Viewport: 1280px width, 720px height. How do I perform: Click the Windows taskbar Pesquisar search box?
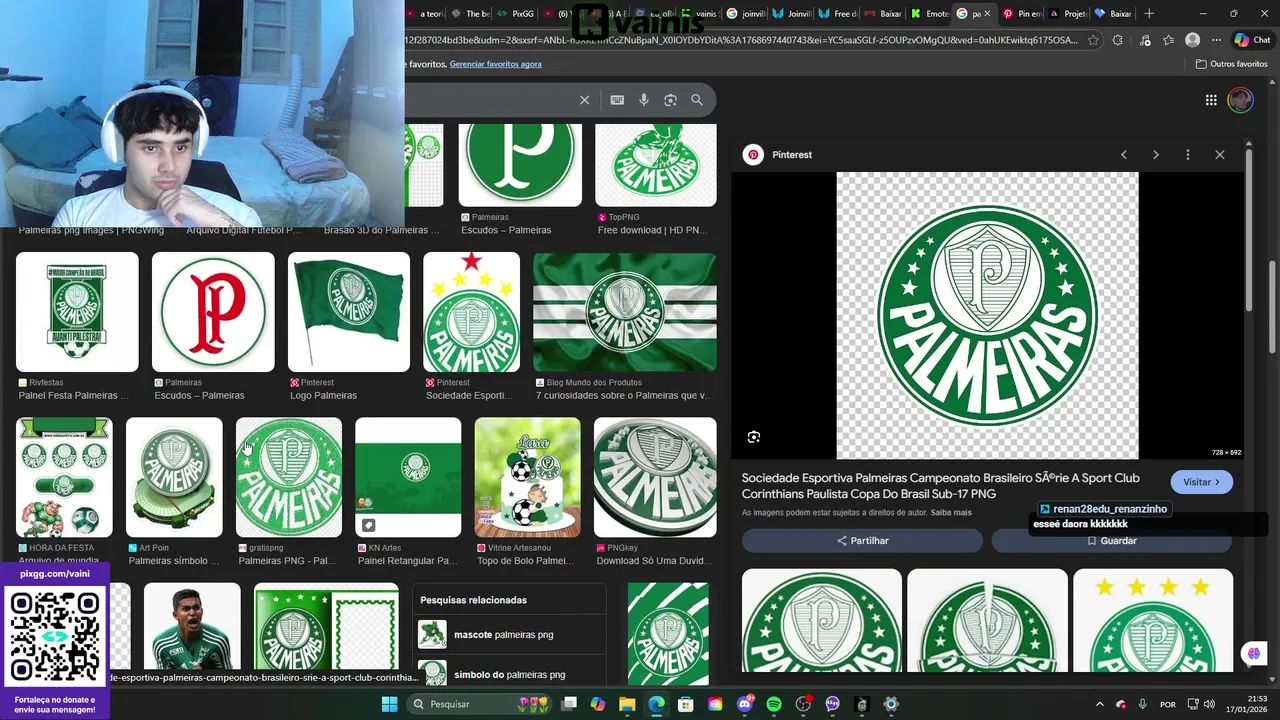[480, 704]
